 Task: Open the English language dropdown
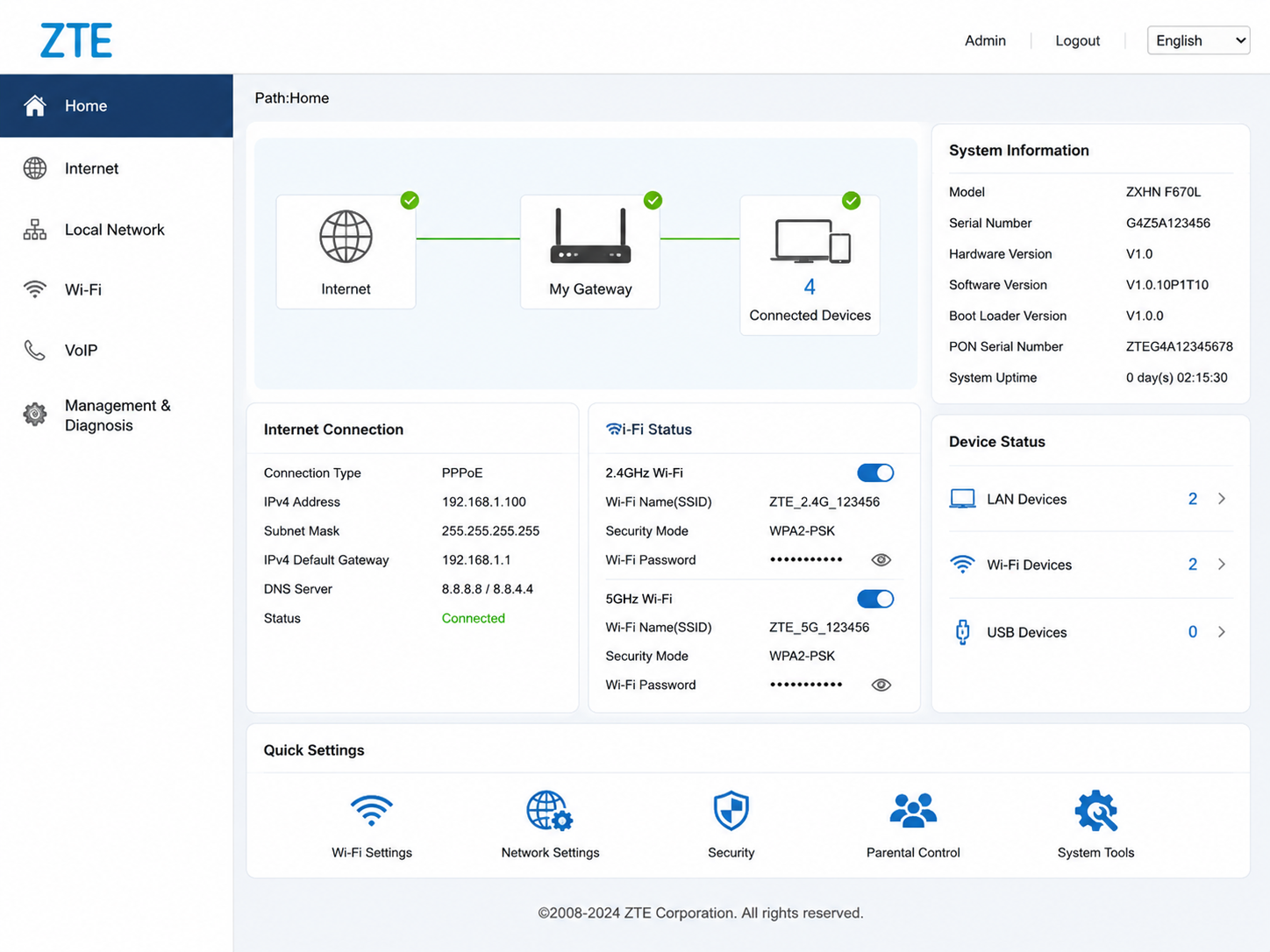pos(1198,40)
